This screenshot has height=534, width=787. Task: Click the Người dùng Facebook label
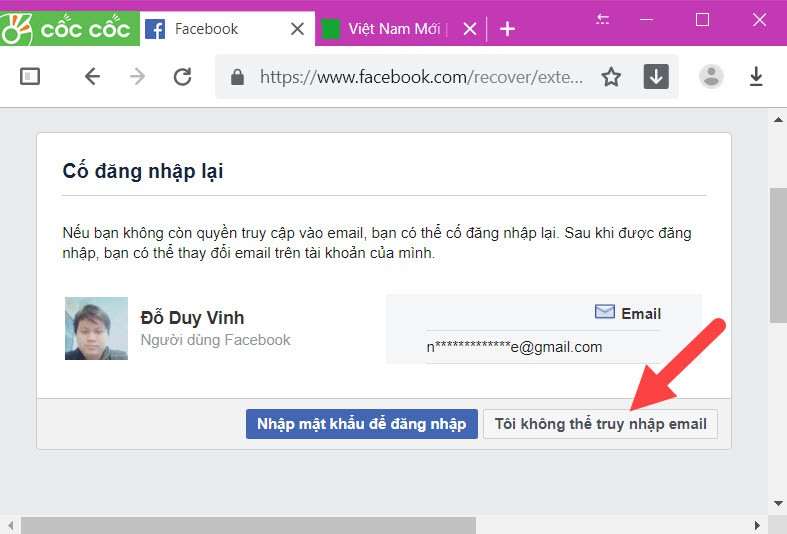(x=215, y=340)
